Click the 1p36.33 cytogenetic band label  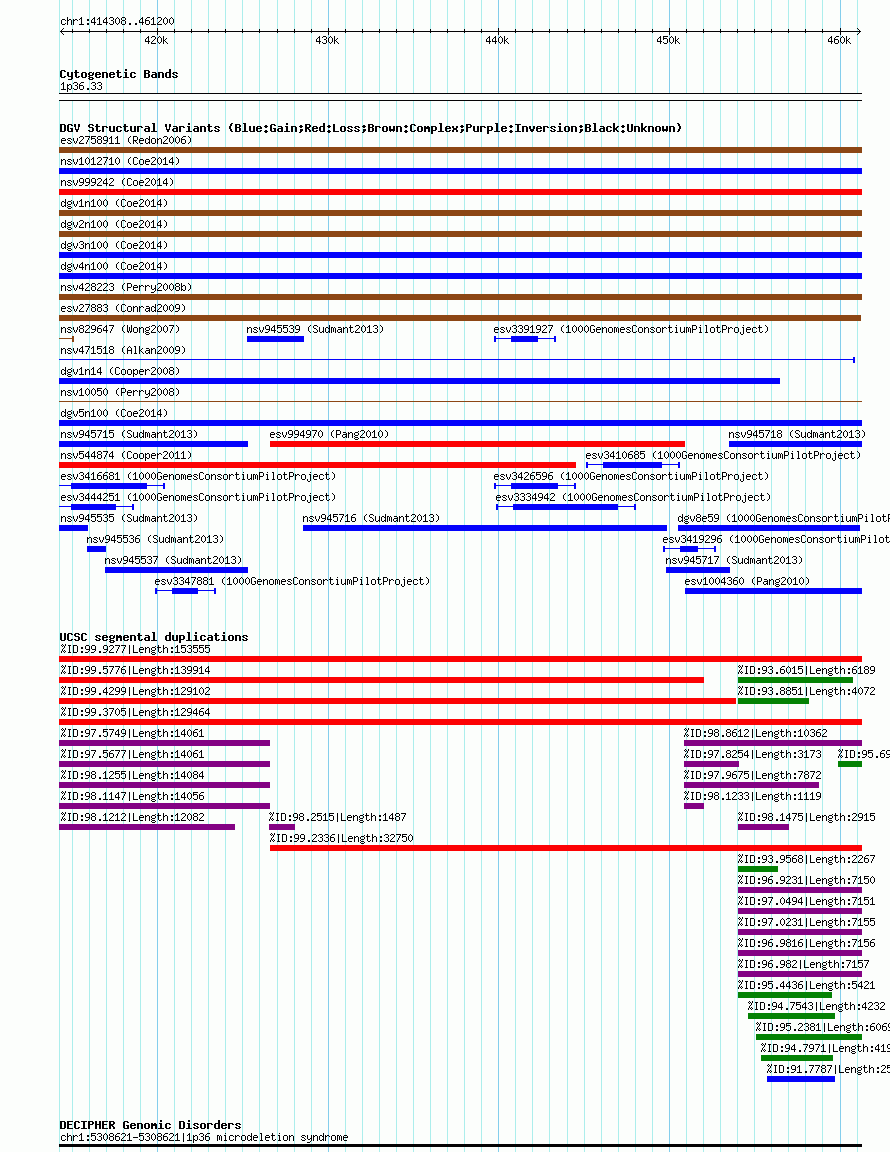point(82,87)
